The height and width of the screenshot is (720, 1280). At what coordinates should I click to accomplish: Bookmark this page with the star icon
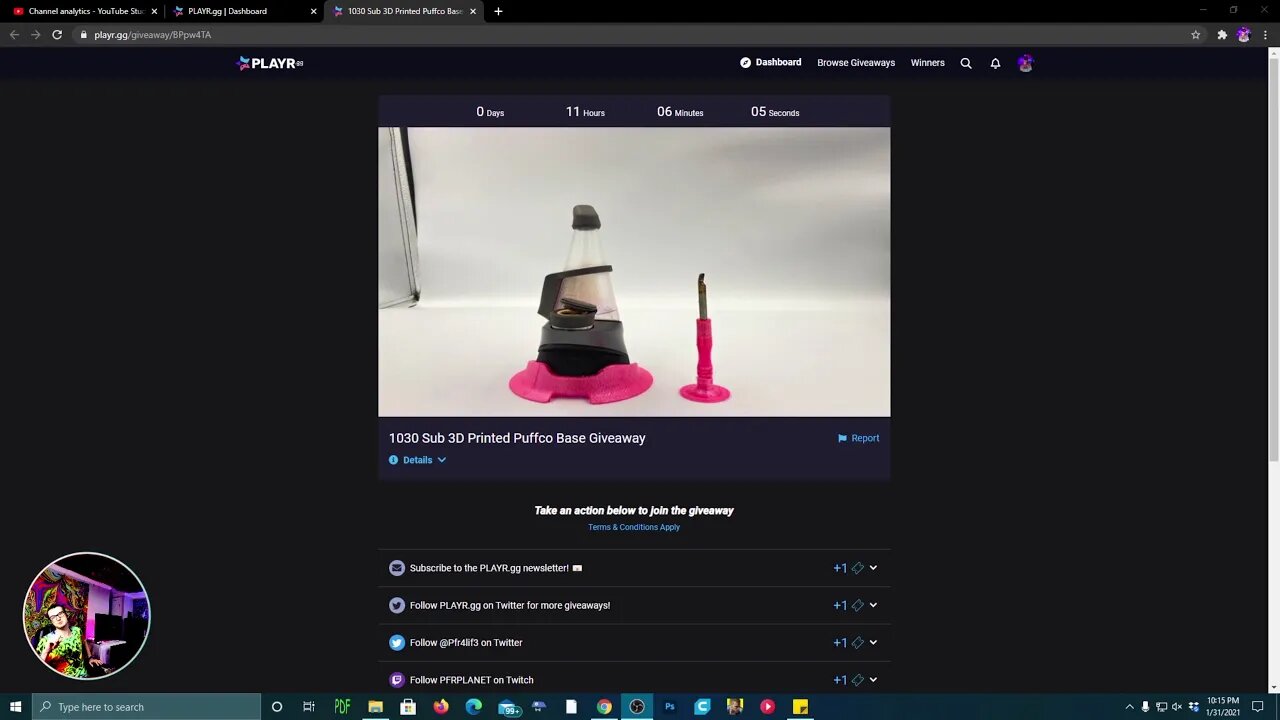[1195, 34]
